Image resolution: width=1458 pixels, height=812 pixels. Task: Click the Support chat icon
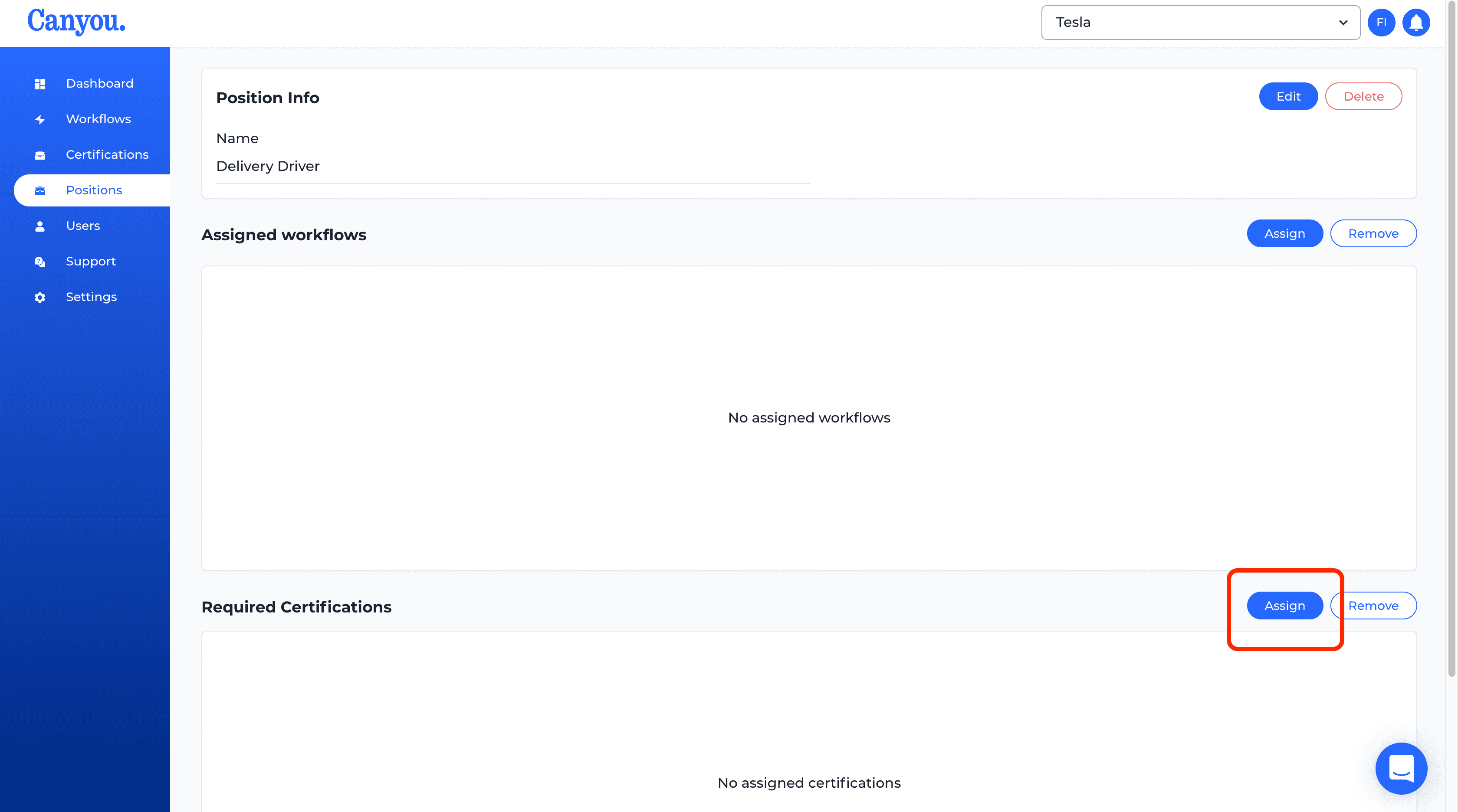click(39, 262)
